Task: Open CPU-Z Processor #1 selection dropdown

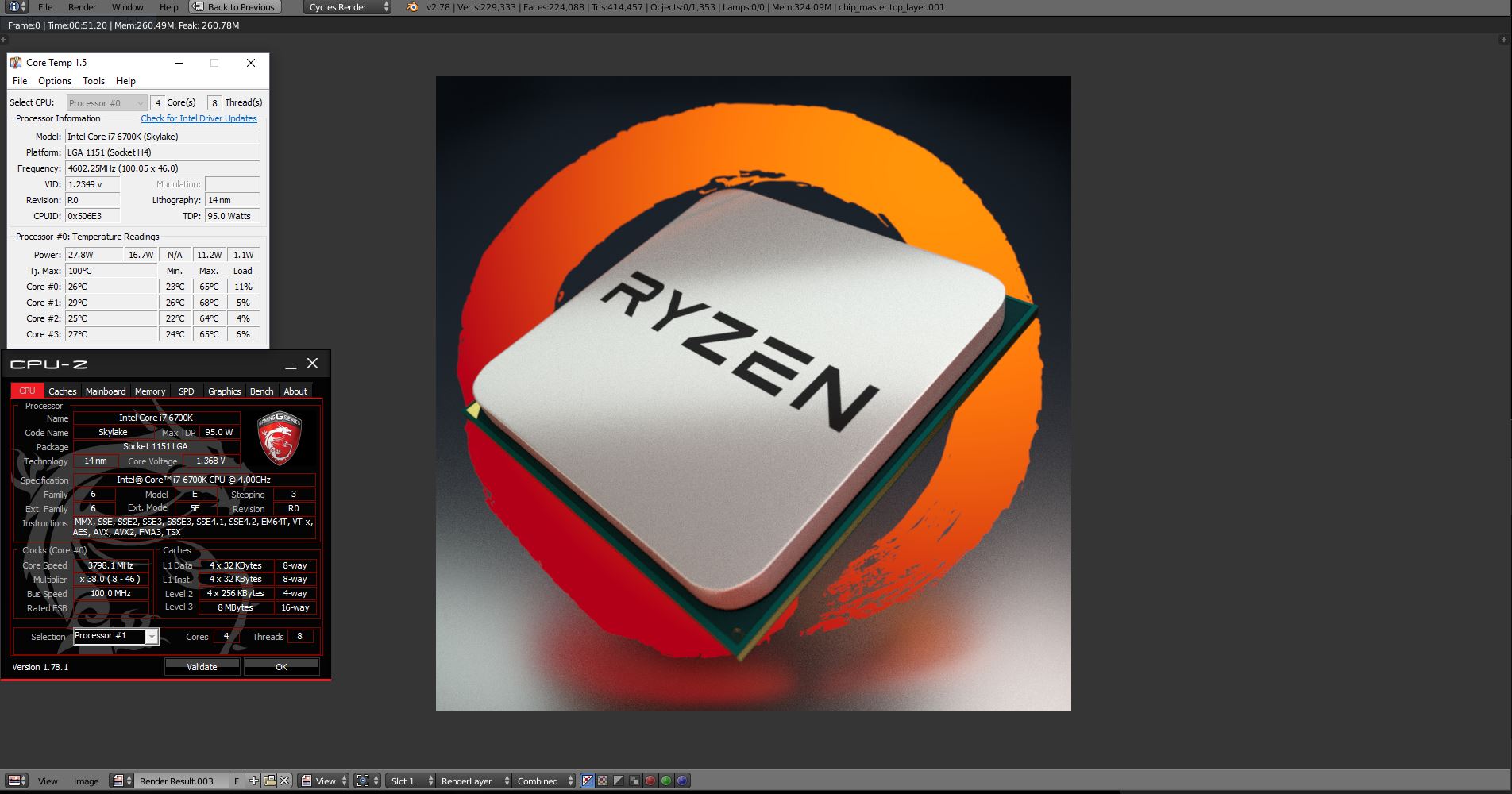Action: (x=151, y=637)
